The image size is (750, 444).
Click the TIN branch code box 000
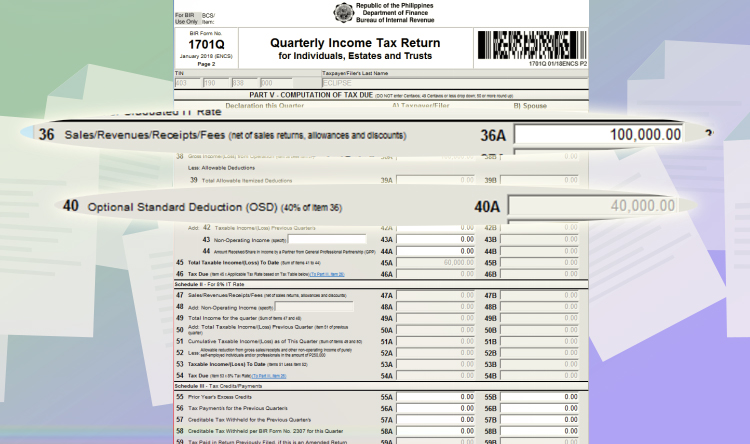point(276,83)
